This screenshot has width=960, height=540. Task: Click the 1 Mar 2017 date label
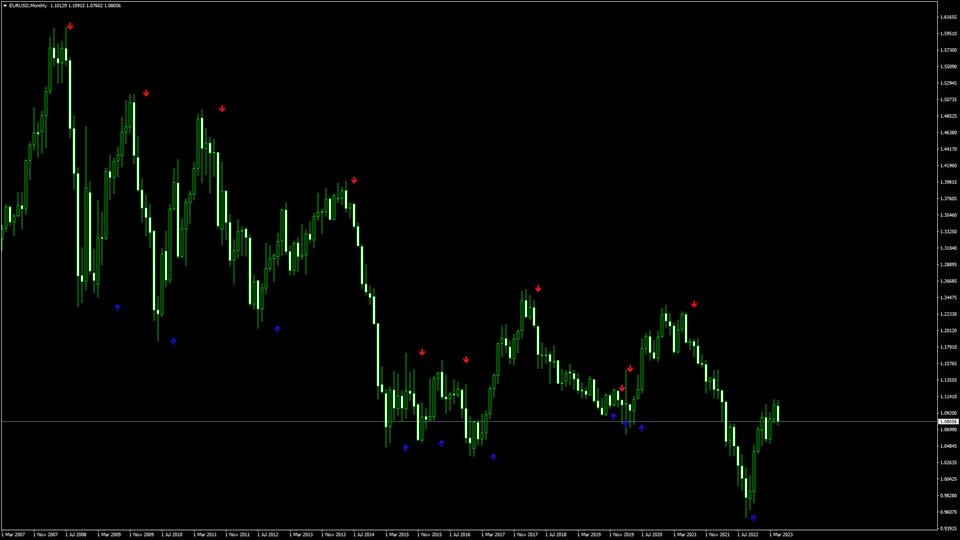pos(493,534)
